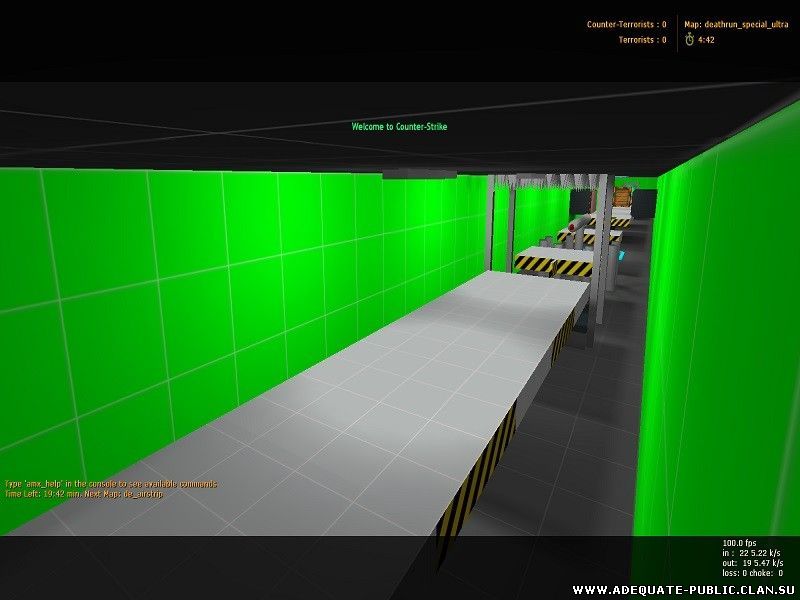Click the Terrorists : 0 score text

(642, 40)
